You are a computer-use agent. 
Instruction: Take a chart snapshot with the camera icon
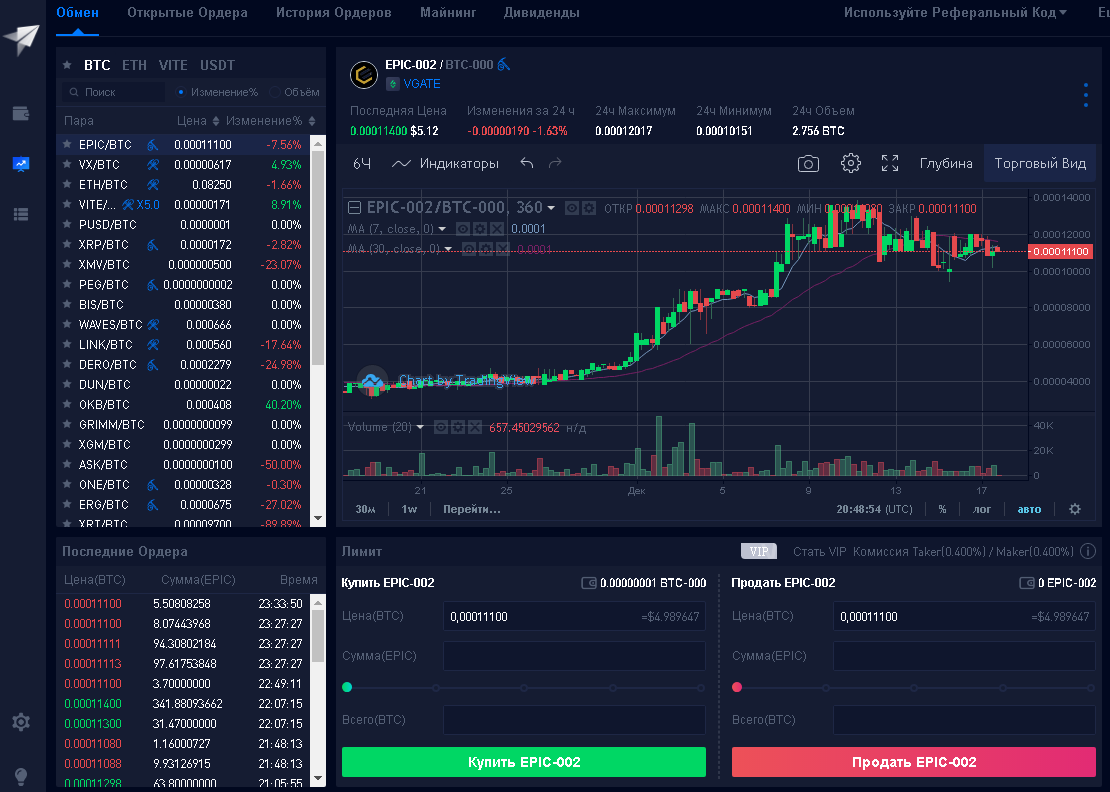click(x=808, y=163)
